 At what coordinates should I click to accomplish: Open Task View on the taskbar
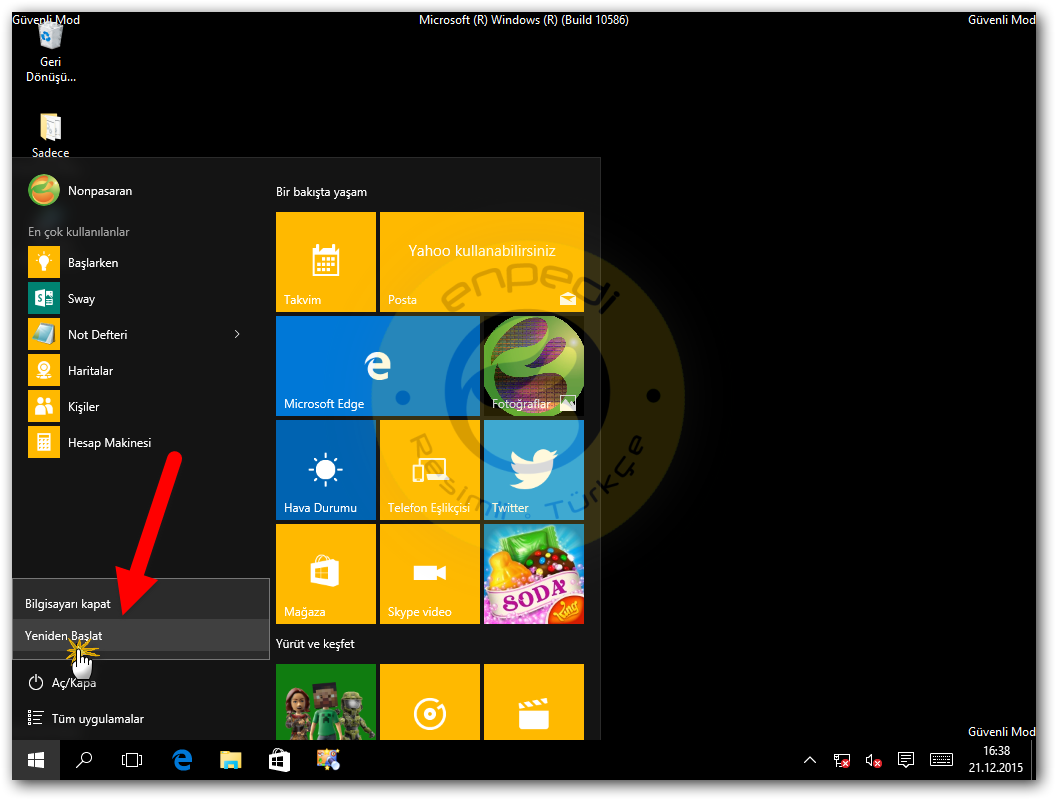click(132, 760)
